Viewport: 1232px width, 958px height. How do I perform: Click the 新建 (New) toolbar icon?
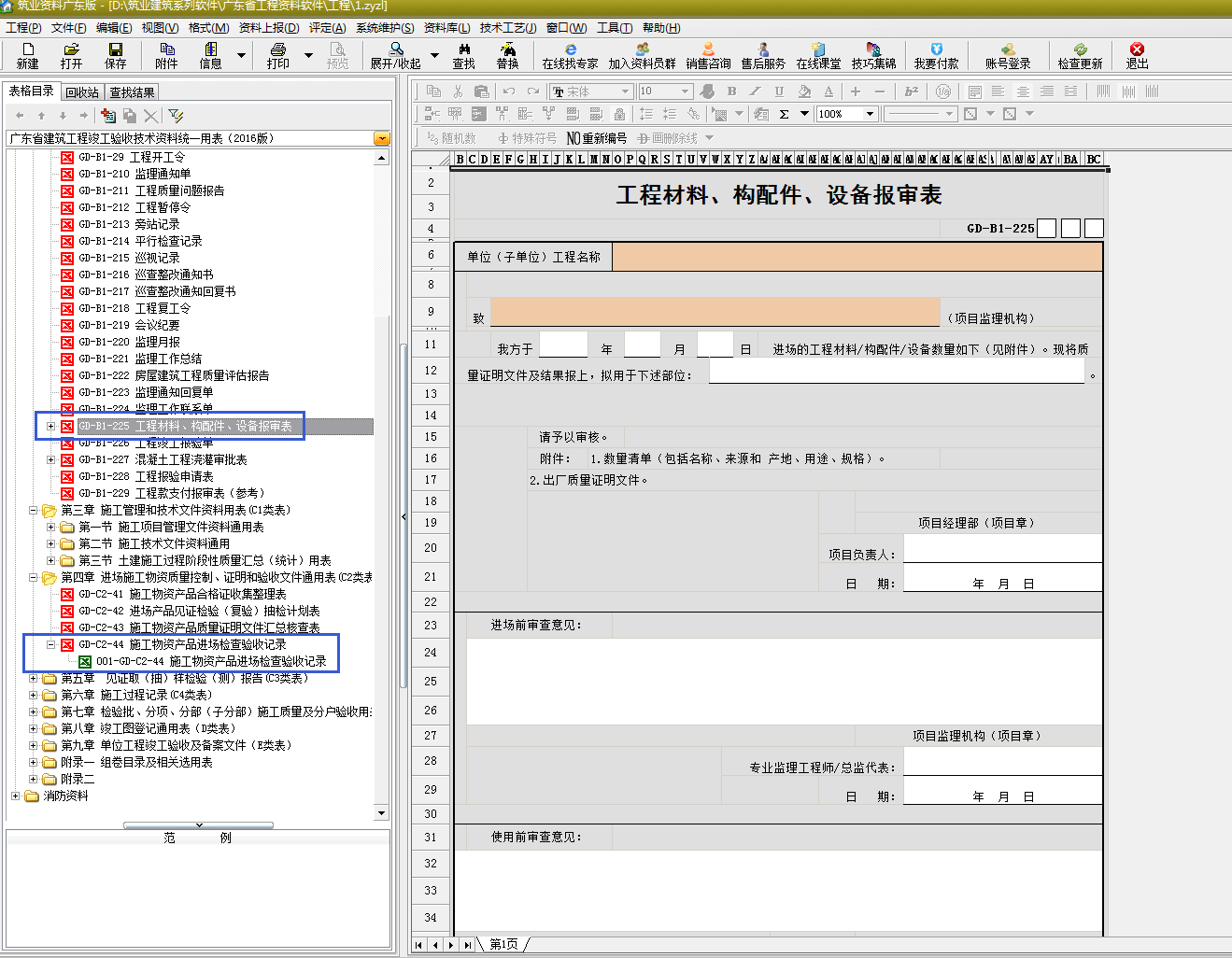tap(27, 55)
